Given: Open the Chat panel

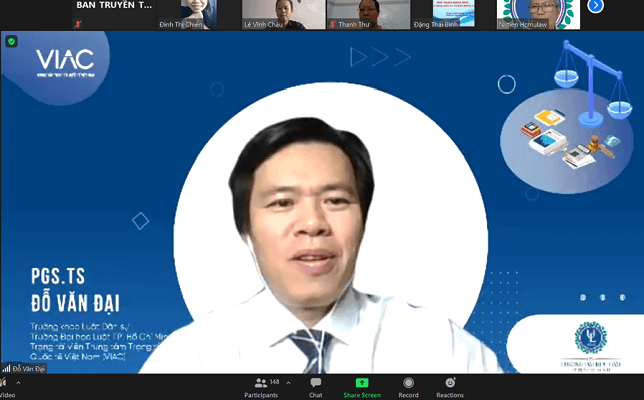Looking at the screenshot, I should (315, 388).
